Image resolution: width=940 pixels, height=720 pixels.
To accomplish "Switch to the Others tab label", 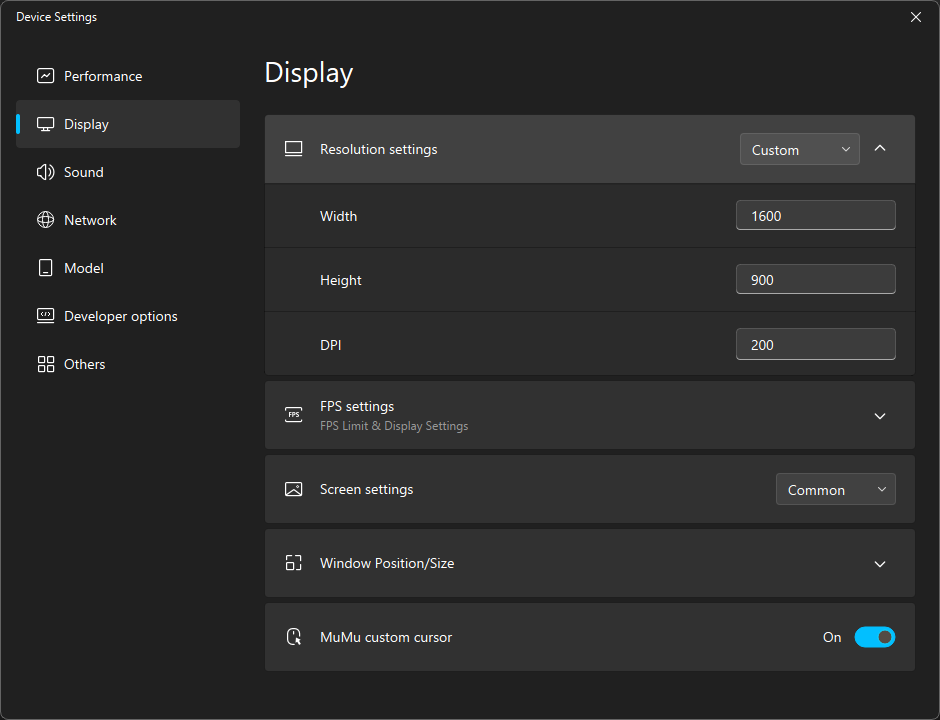I will point(85,364).
